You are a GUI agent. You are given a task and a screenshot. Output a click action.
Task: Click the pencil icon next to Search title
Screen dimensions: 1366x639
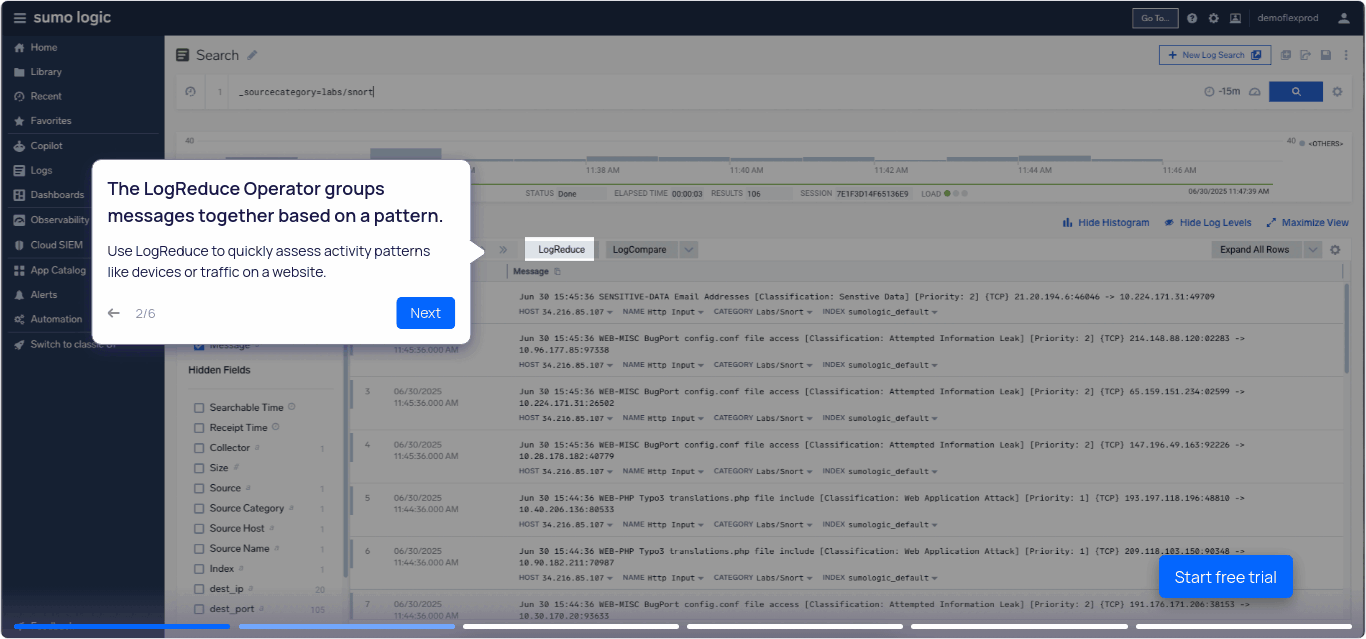coord(253,55)
